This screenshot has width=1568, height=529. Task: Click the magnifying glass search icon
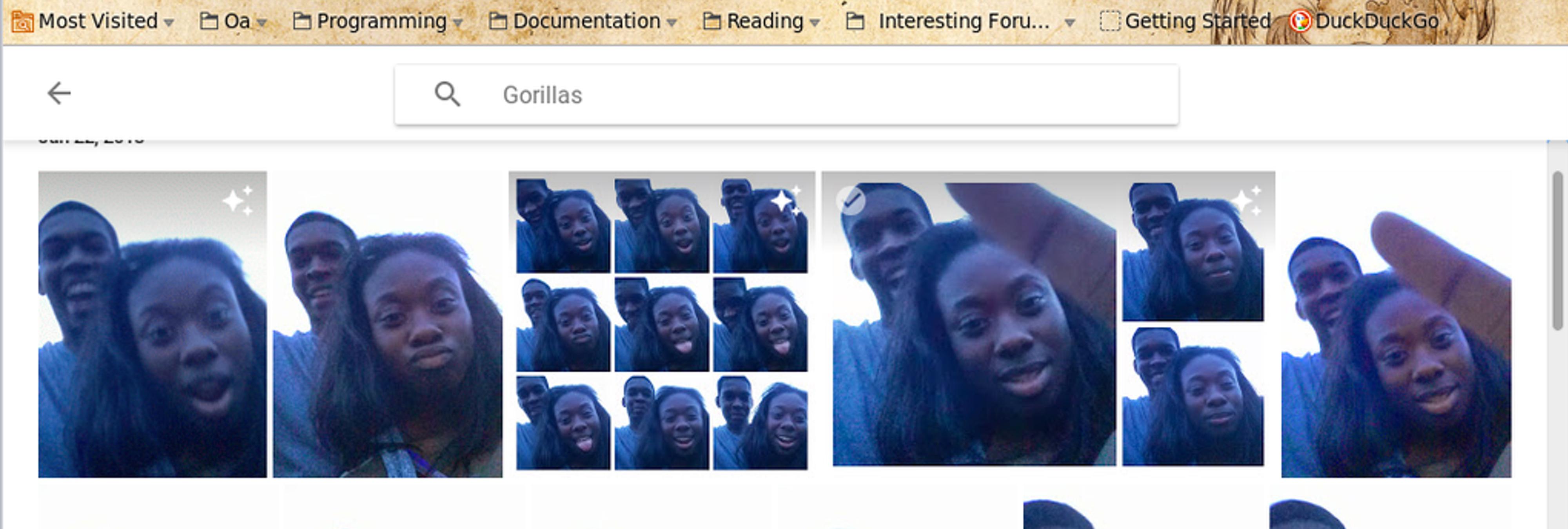click(x=447, y=94)
